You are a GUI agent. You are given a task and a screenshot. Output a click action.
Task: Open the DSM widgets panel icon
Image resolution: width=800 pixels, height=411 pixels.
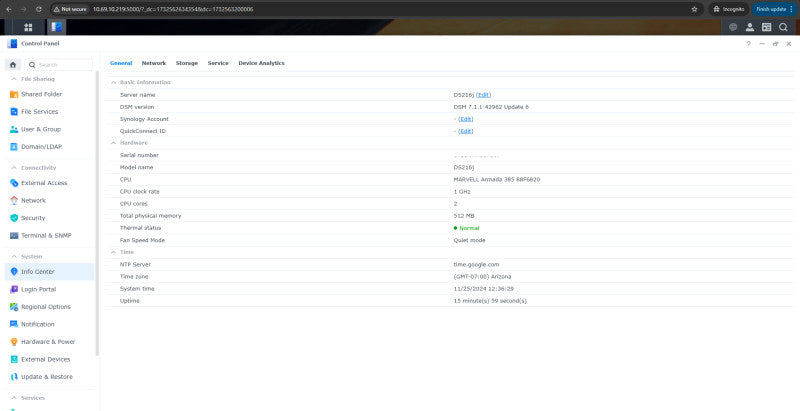766,28
